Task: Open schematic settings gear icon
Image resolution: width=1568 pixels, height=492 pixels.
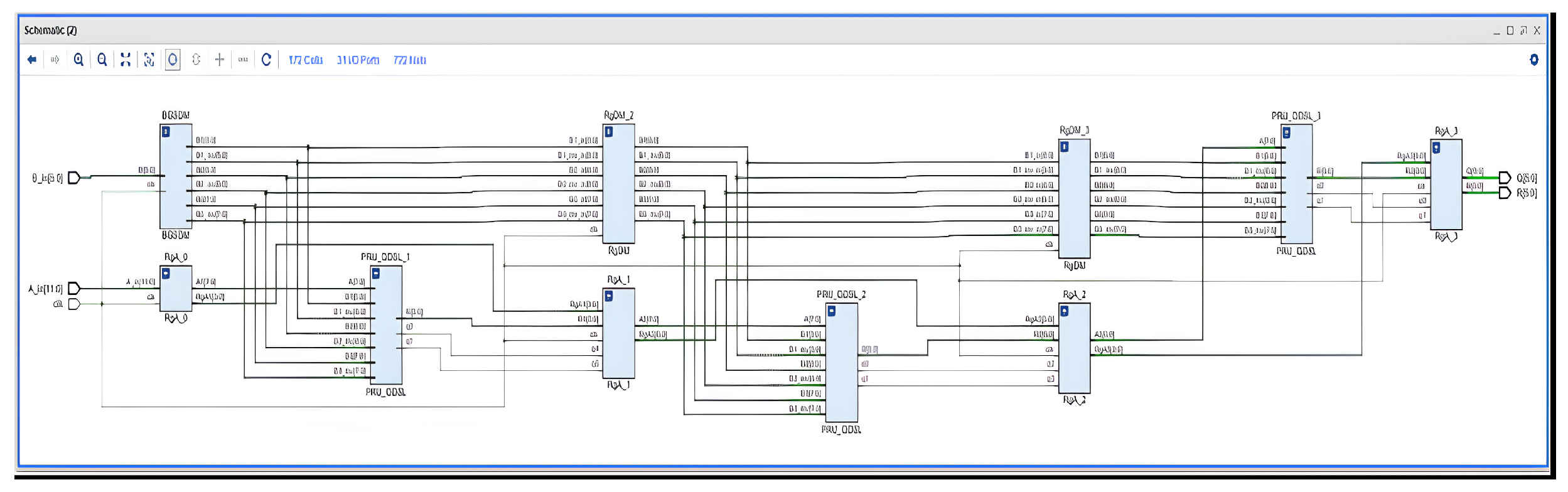Action: (1533, 60)
